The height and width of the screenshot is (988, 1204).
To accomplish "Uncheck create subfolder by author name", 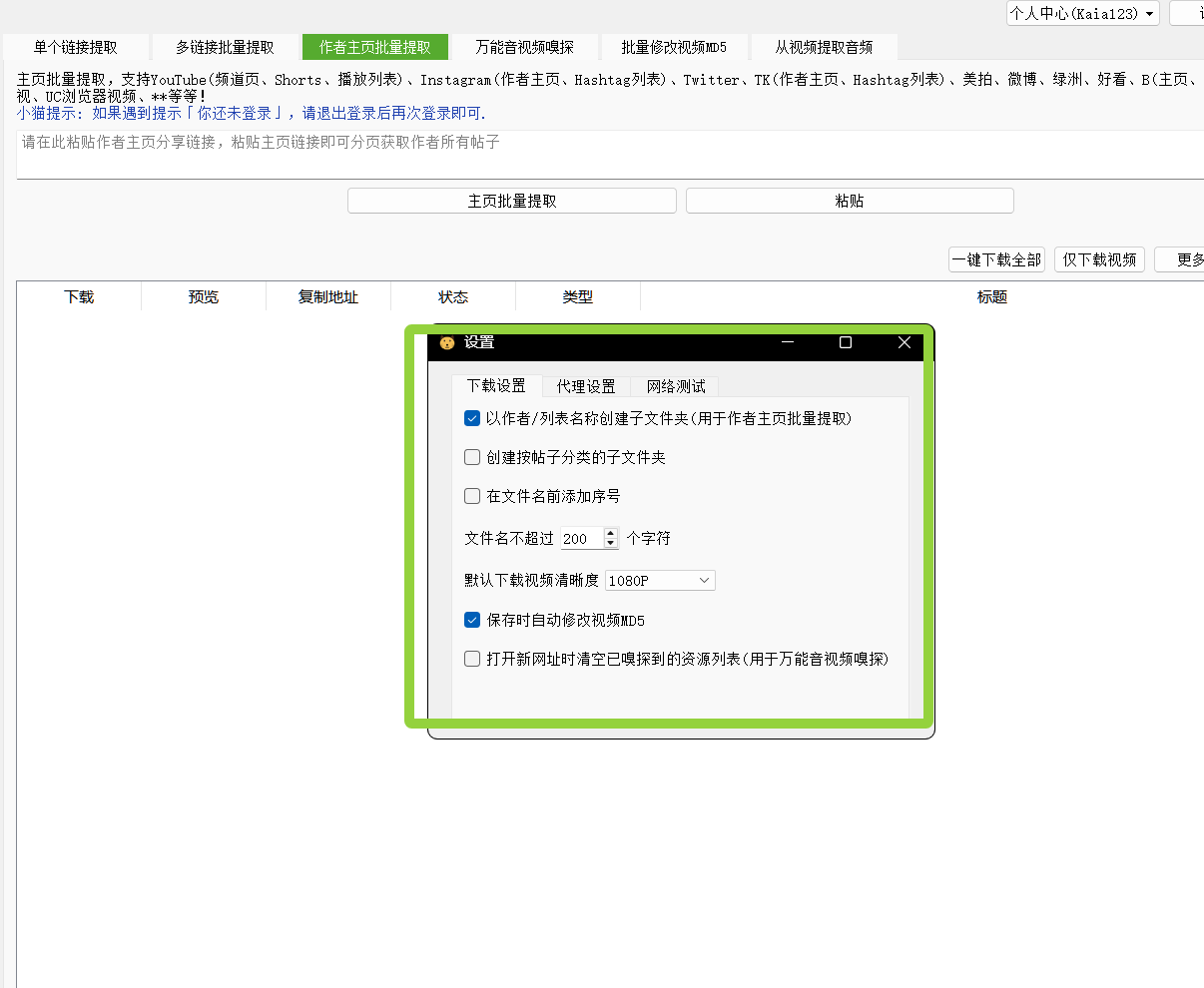I will click(x=472, y=419).
